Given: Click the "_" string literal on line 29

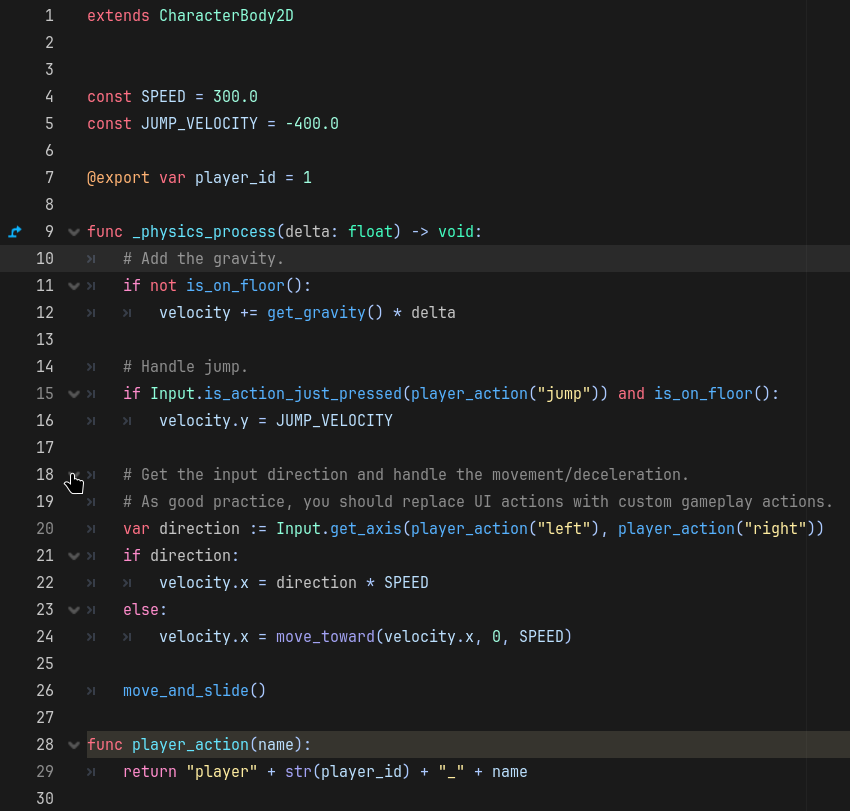Looking at the screenshot, I should [x=451, y=772].
